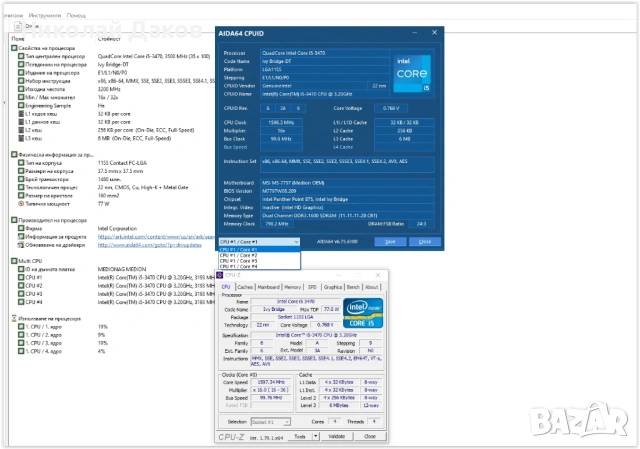Open the SPD tab in CPU-Z
This screenshot has width=640, height=449.
point(312,287)
